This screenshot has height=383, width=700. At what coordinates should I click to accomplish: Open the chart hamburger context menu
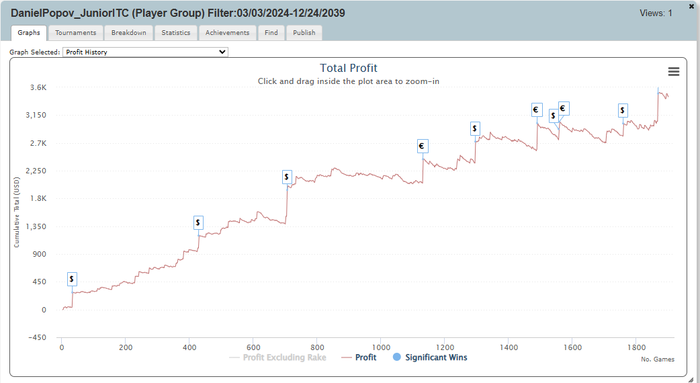coord(673,71)
